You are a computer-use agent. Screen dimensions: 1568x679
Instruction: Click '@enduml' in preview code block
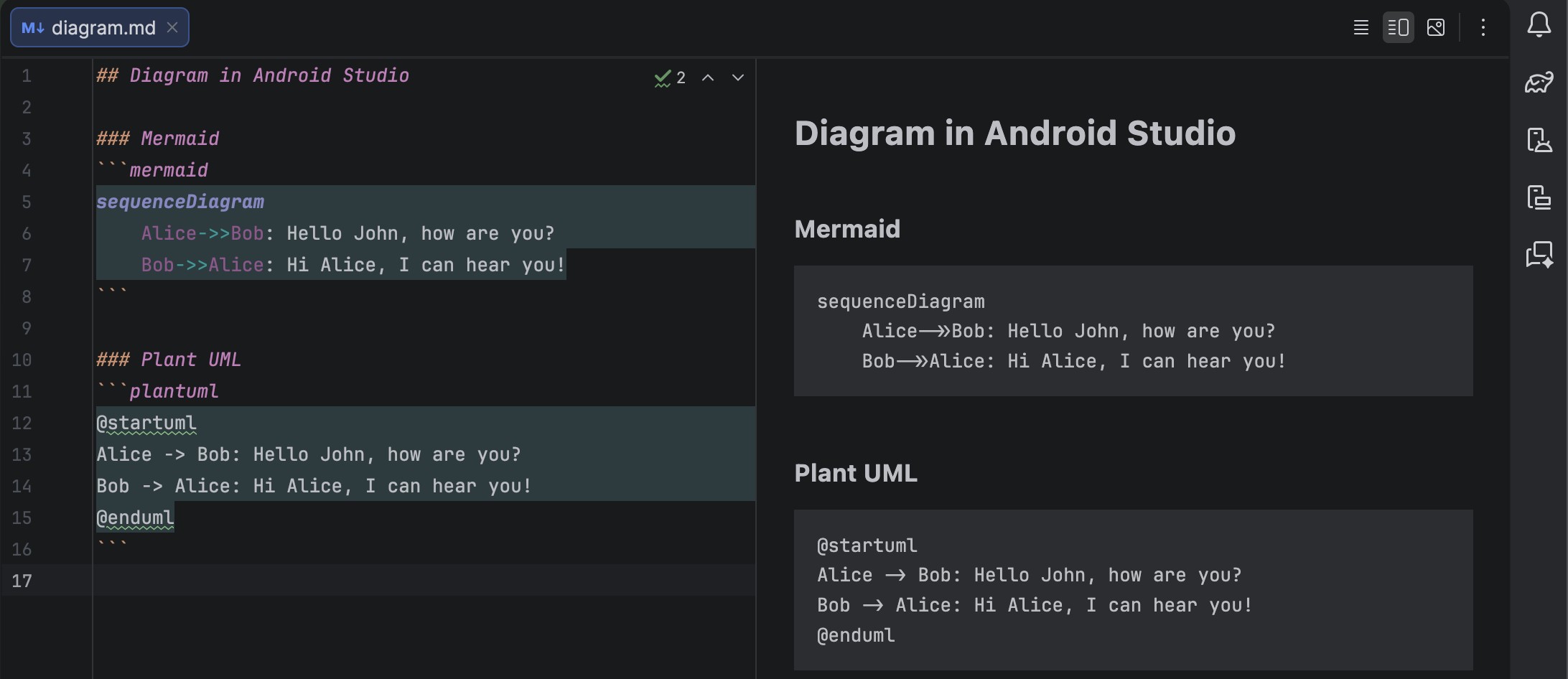point(856,635)
